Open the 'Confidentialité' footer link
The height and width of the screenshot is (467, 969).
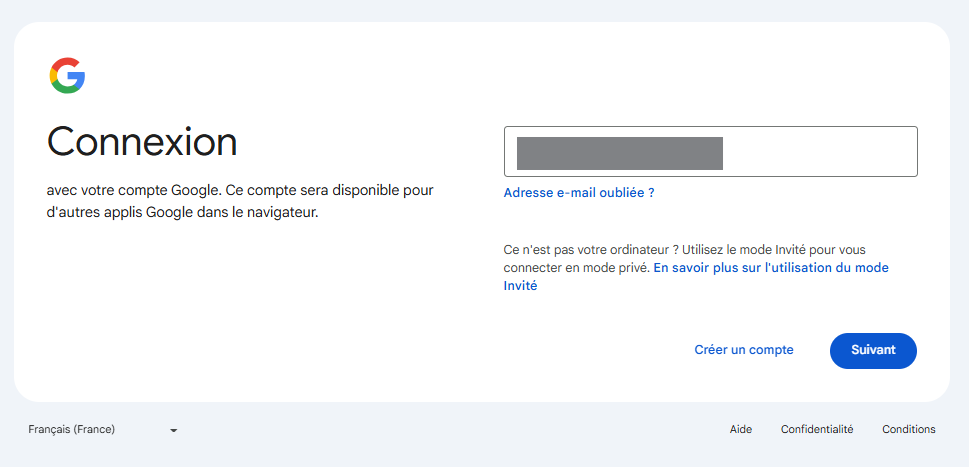point(817,429)
